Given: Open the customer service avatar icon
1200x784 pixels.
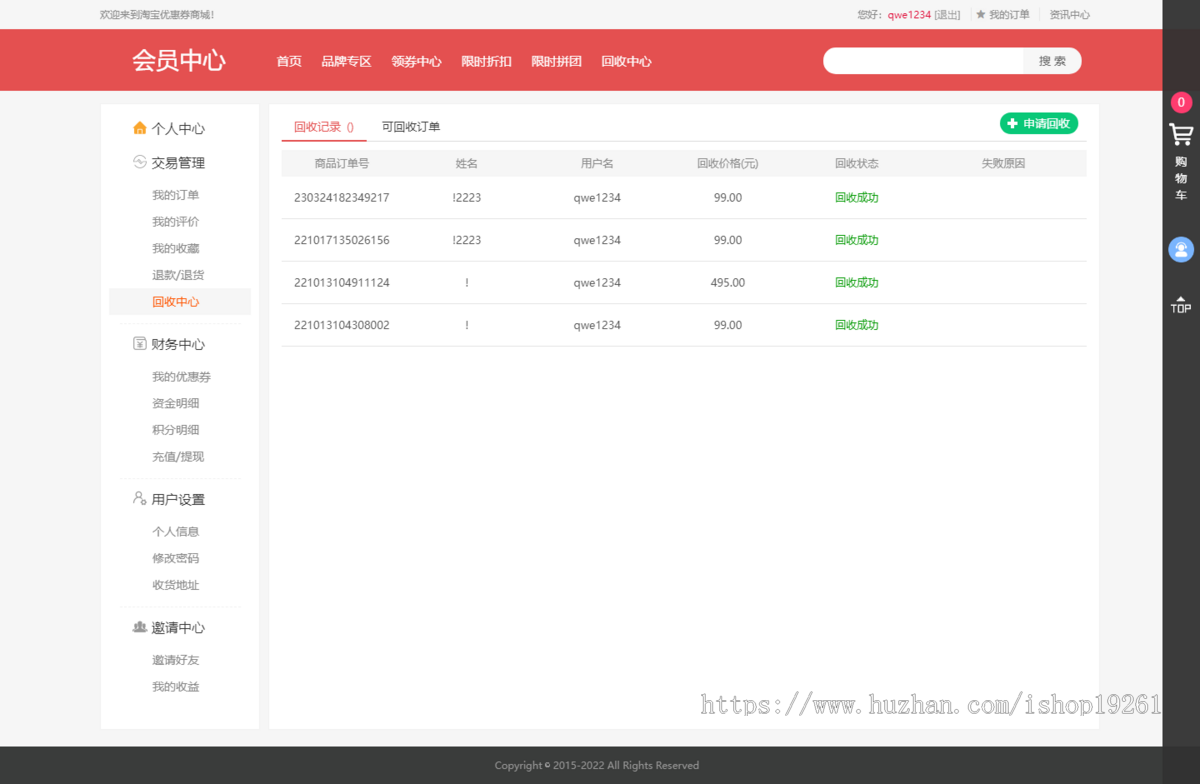Looking at the screenshot, I should point(1181,249).
